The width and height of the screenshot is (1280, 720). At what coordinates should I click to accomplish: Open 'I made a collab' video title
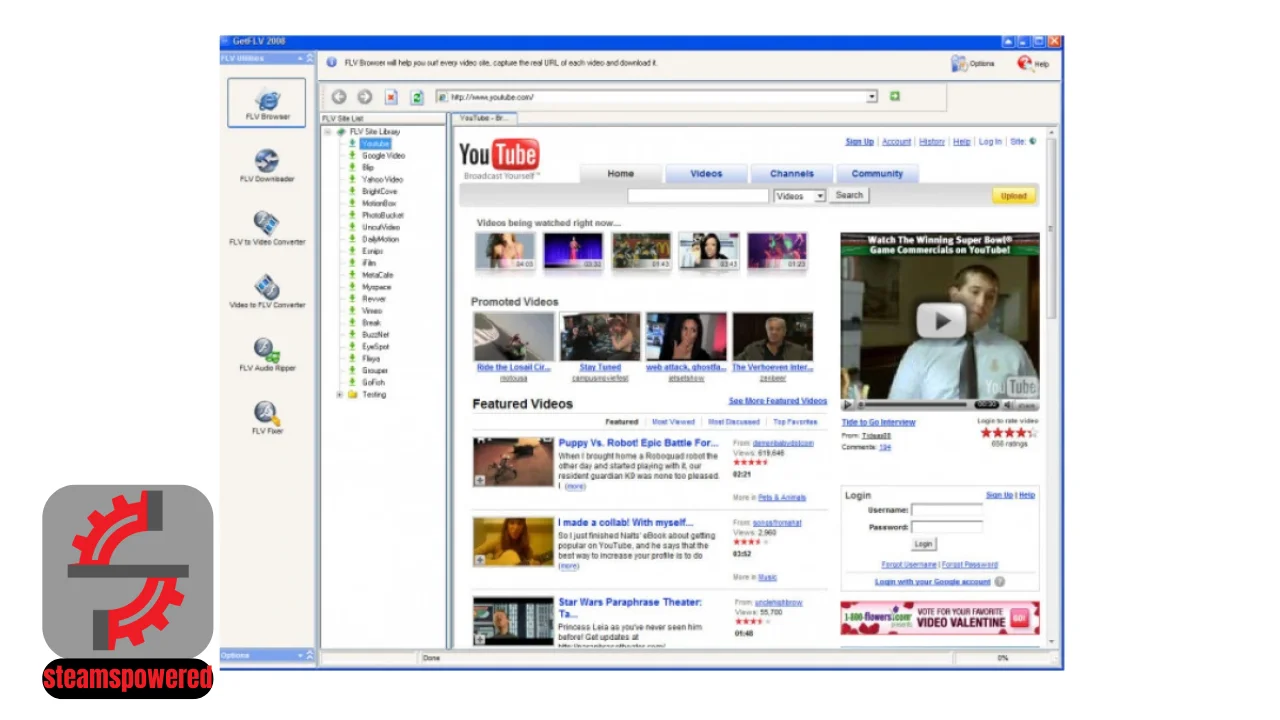coord(626,522)
